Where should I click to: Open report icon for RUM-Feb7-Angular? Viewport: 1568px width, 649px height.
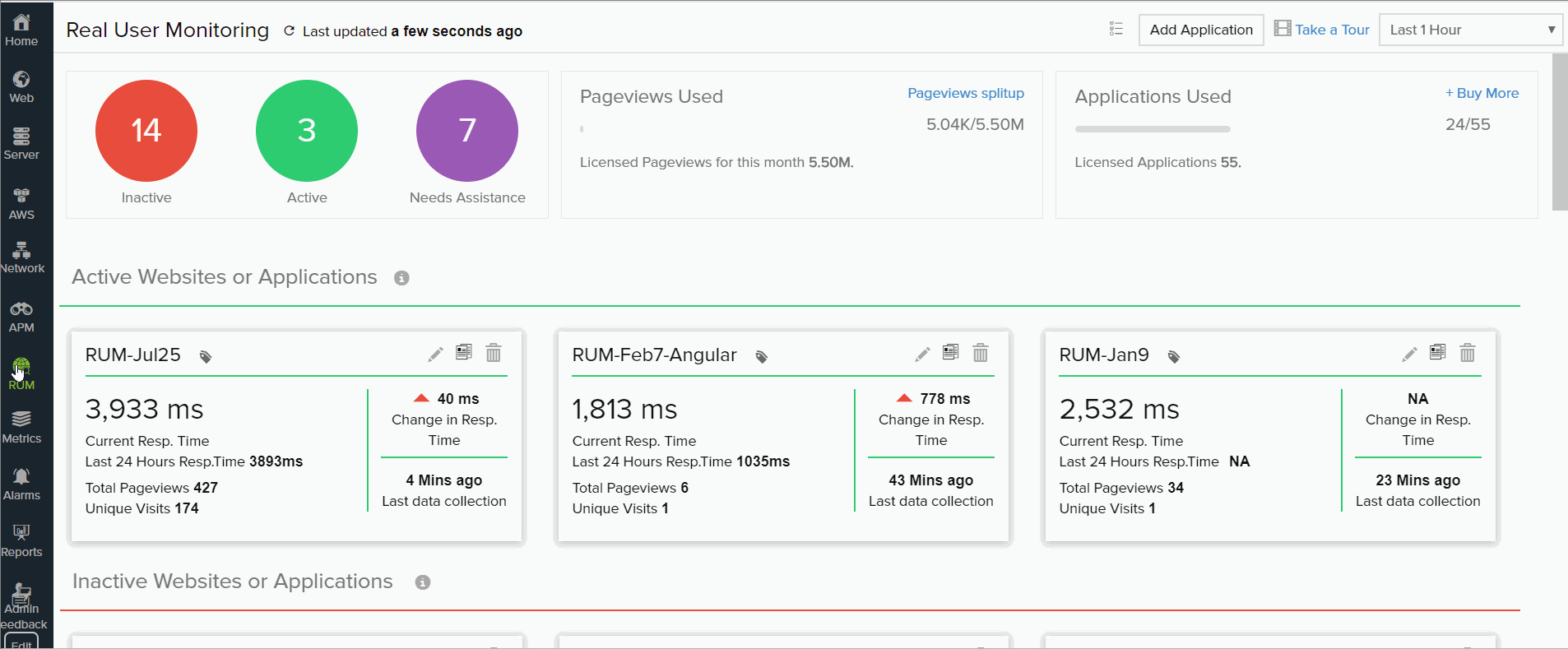click(951, 352)
